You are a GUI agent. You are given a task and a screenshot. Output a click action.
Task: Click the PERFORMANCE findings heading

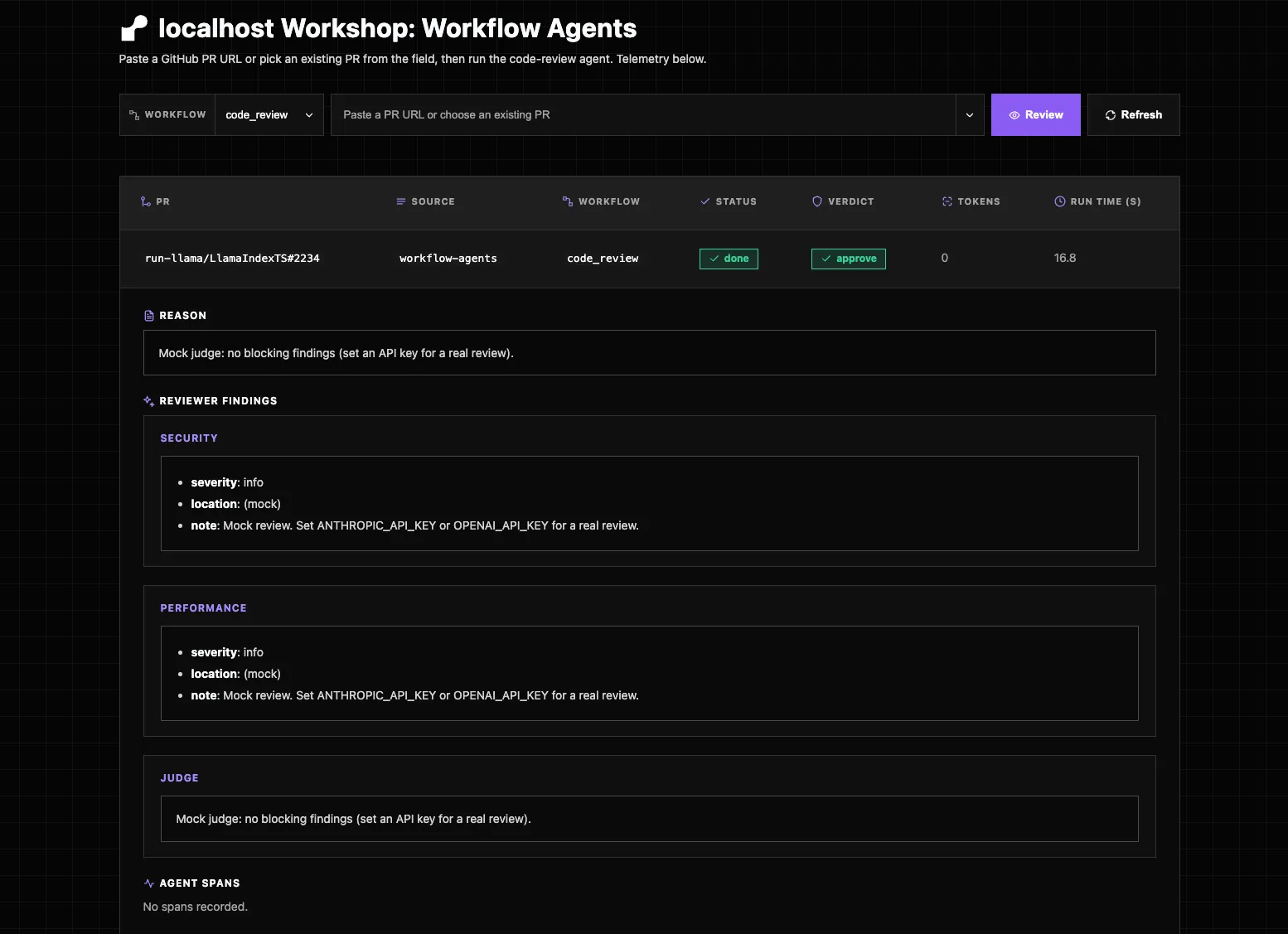point(203,608)
